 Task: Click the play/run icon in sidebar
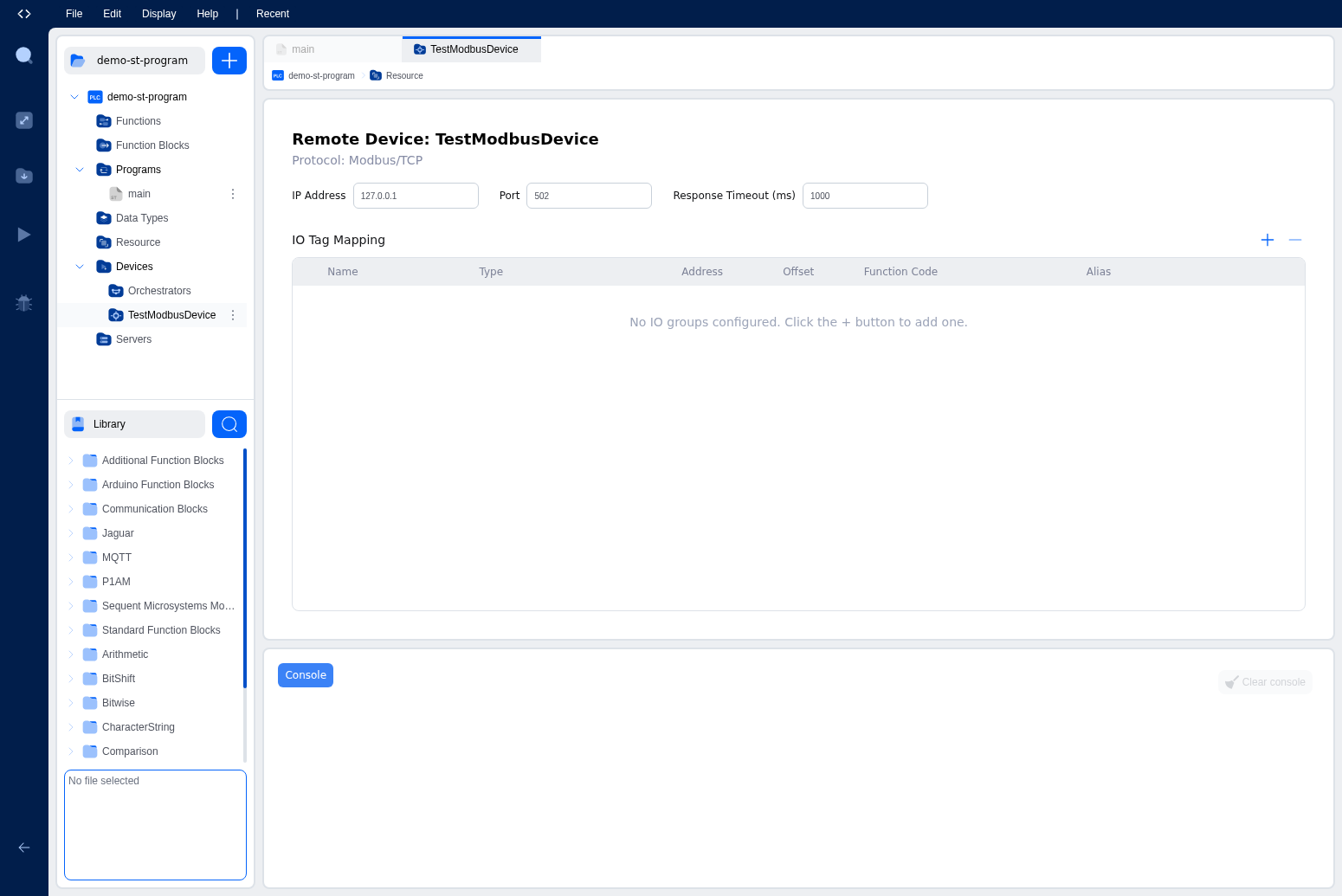(x=24, y=235)
